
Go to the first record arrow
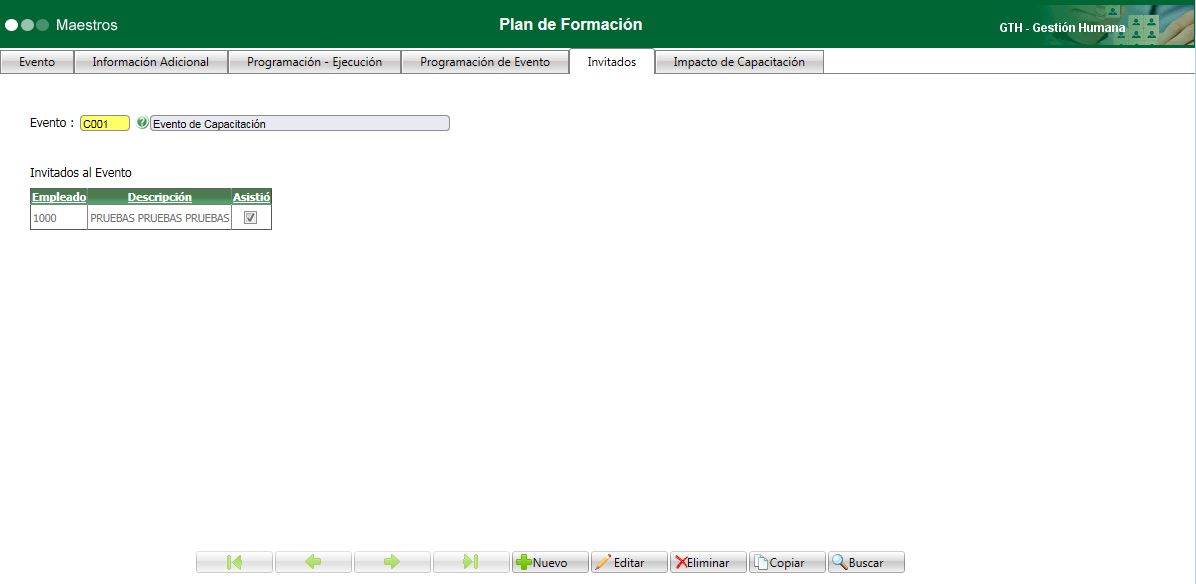point(234,563)
